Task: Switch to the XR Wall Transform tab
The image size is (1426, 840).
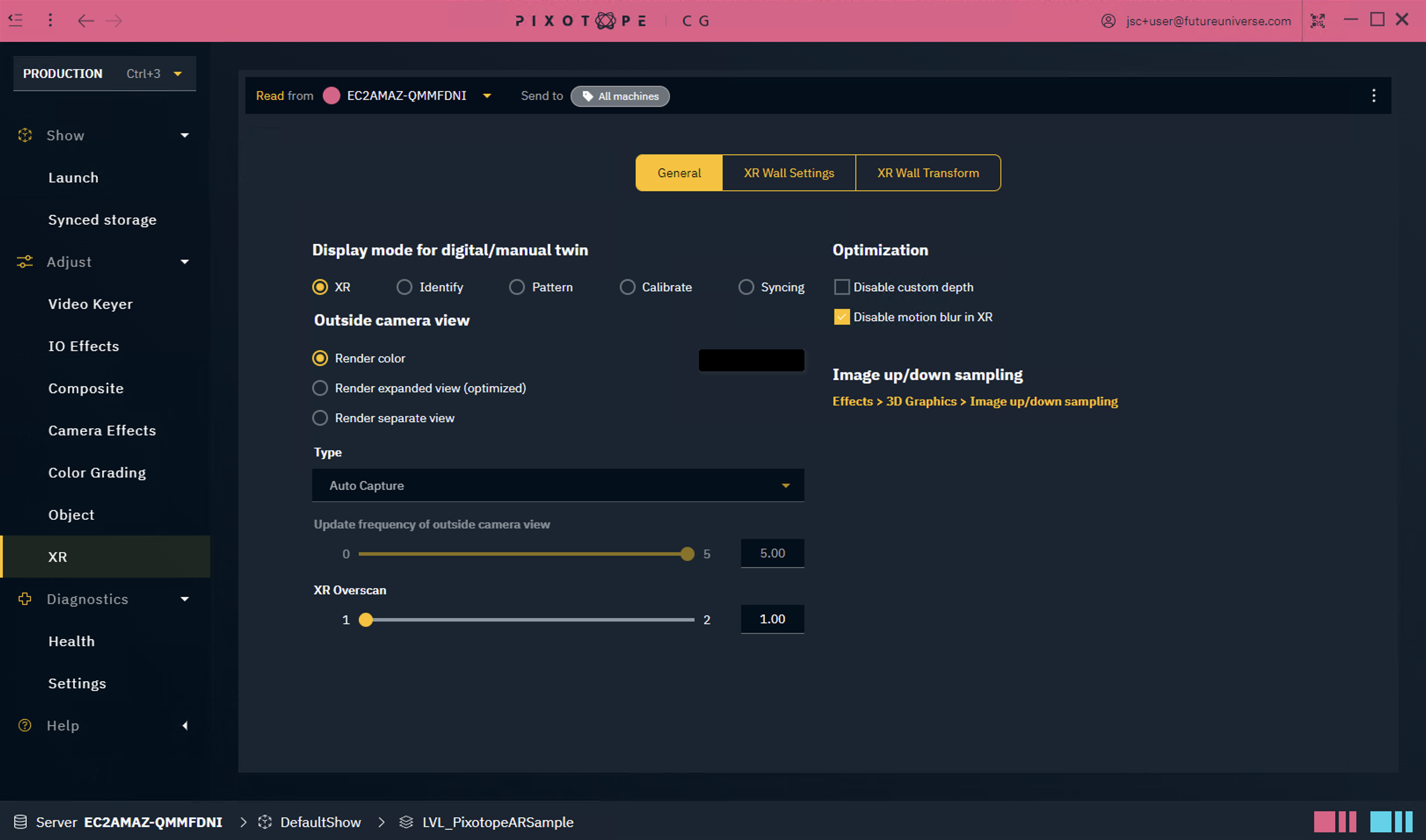Action: (x=928, y=173)
